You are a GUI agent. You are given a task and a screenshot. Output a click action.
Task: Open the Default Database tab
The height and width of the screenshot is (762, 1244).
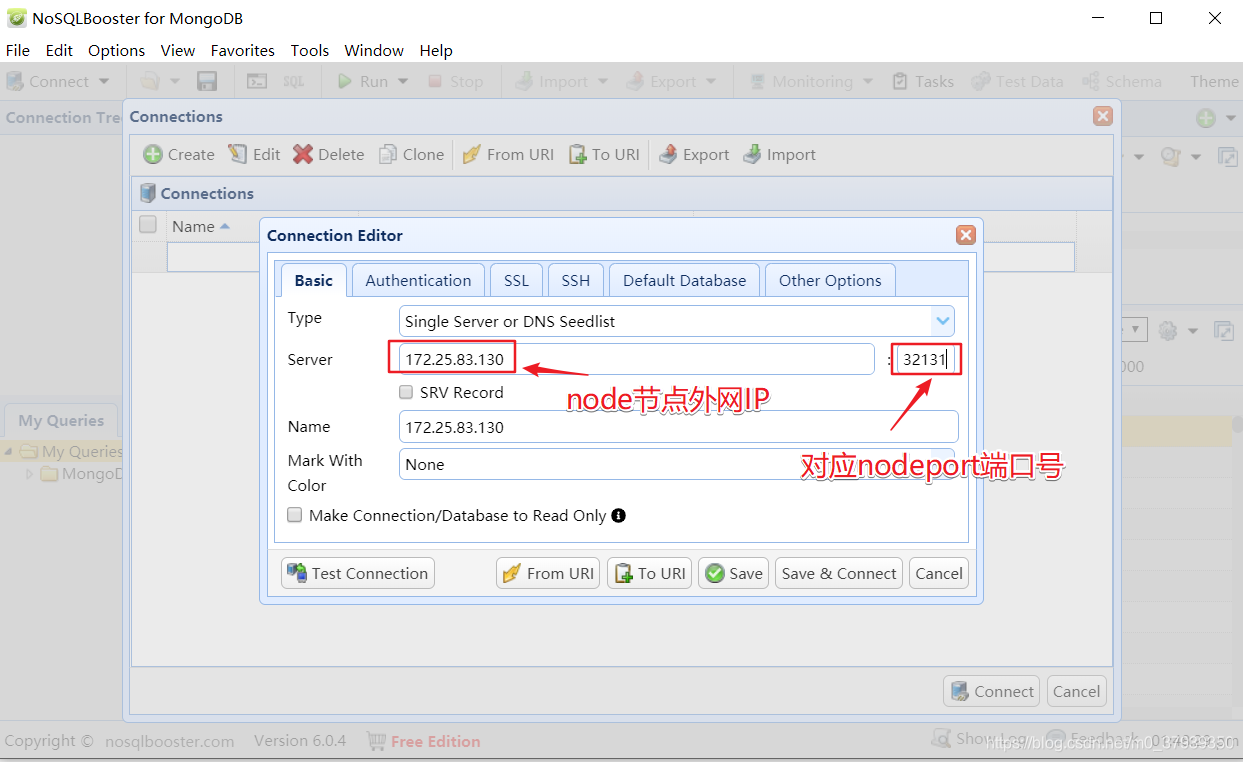pos(684,281)
